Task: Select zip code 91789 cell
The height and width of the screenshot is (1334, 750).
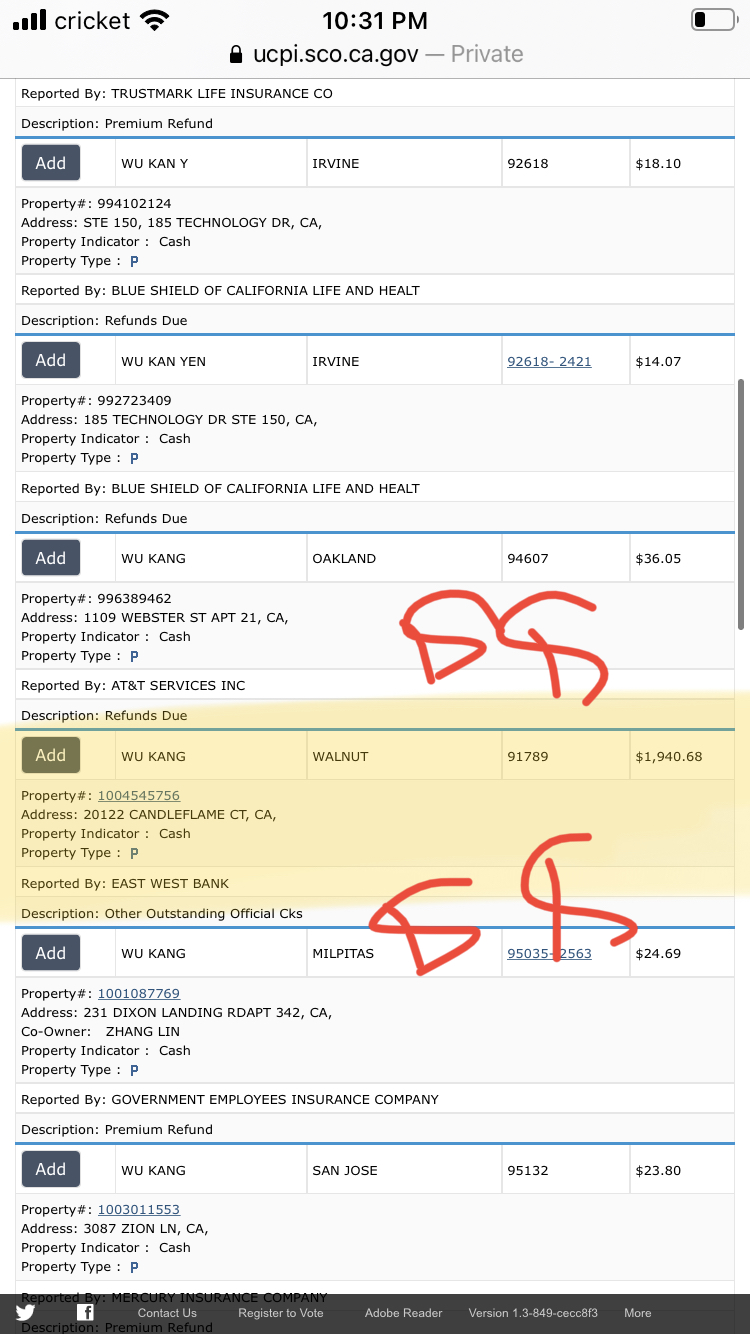Action: point(565,756)
